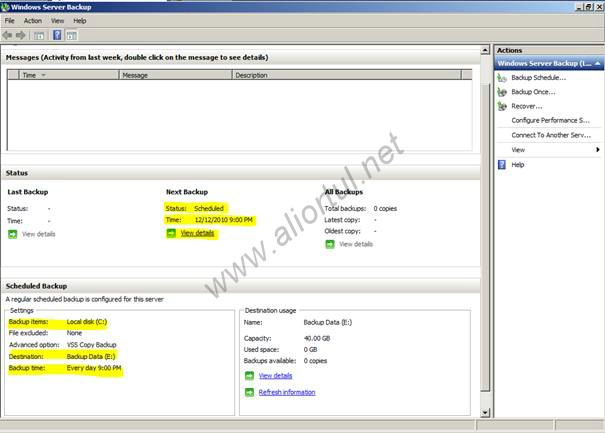605x433 pixels.
Task: Click the Refresh information link
Action: click(x=287, y=392)
